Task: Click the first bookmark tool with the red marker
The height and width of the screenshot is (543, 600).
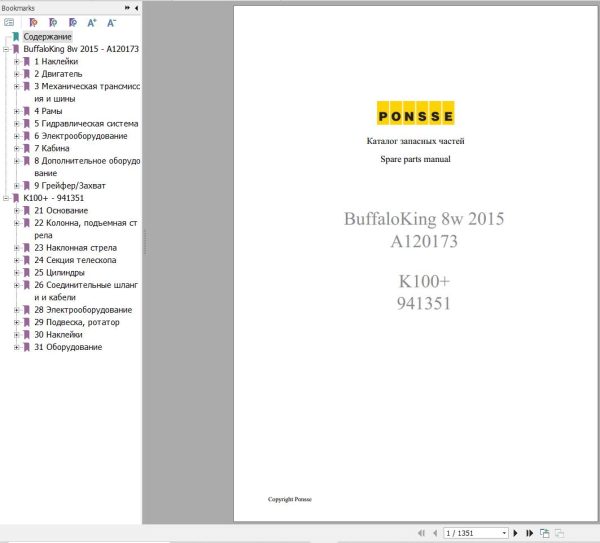Action: click(x=33, y=23)
